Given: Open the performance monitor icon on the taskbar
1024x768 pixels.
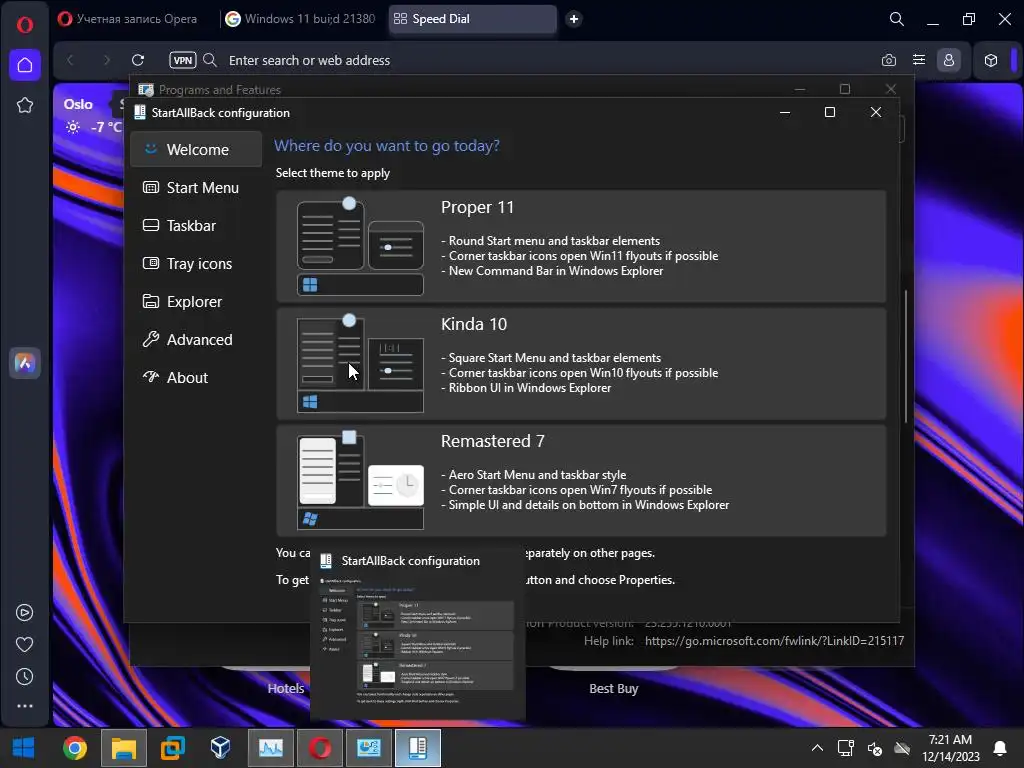Looking at the screenshot, I should point(270,748).
